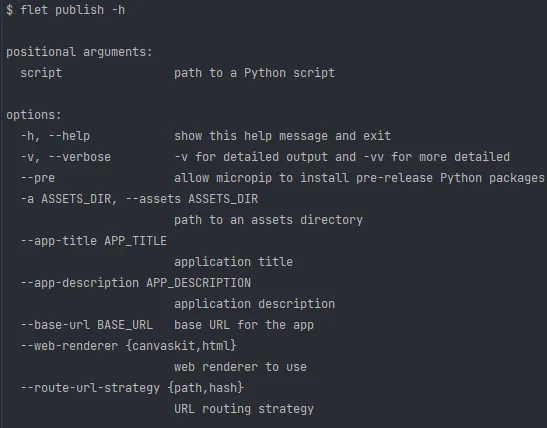
Task: Select the '--web-renderer {canvaskit,html}' option
Action: [x=129, y=346]
